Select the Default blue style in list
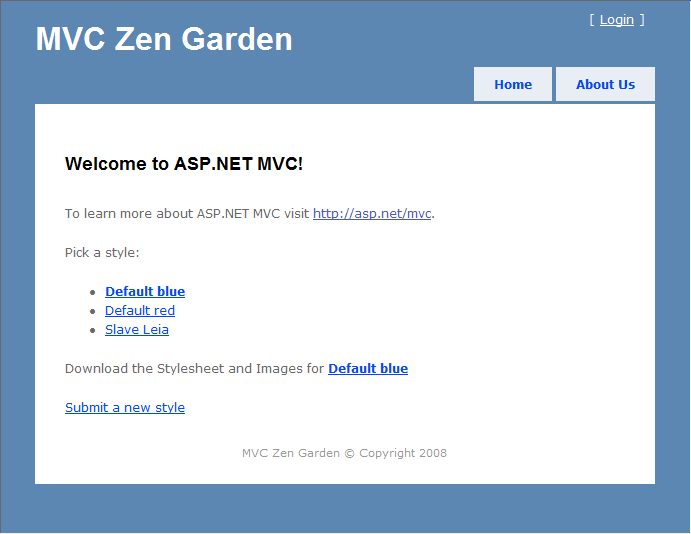691x534 pixels. point(145,292)
